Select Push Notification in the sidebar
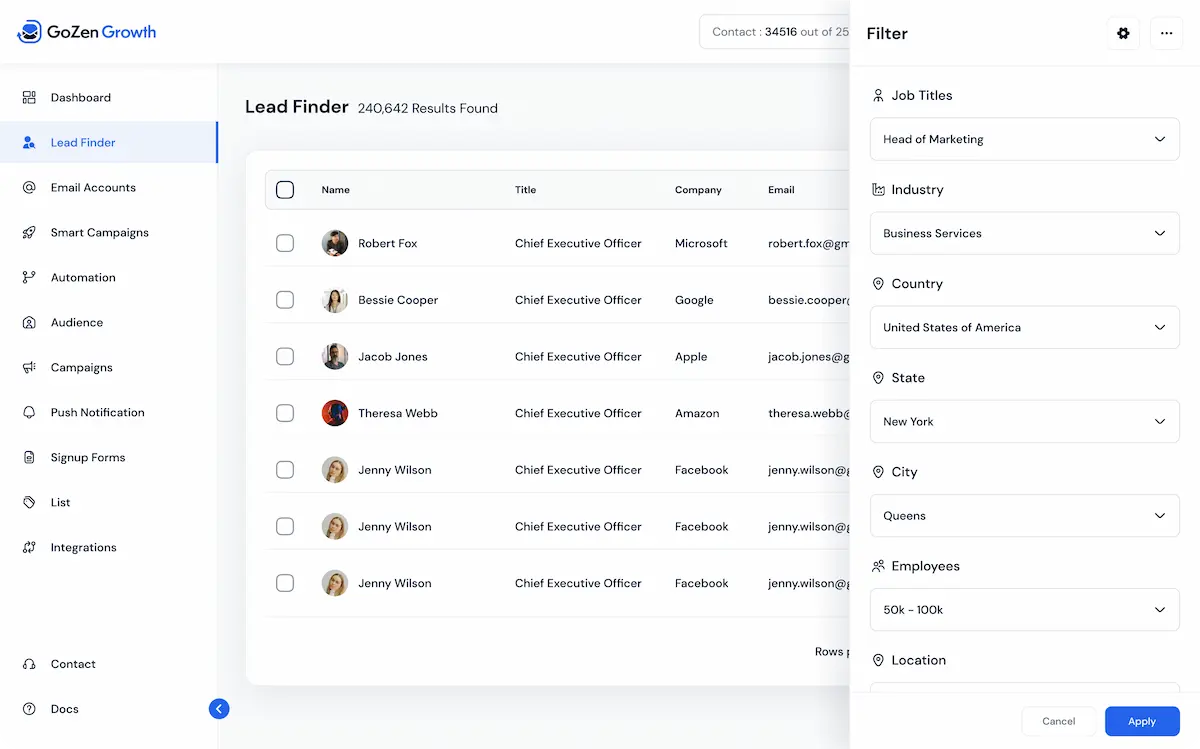This screenshot has height=749, width=1200. pos(96,412)
